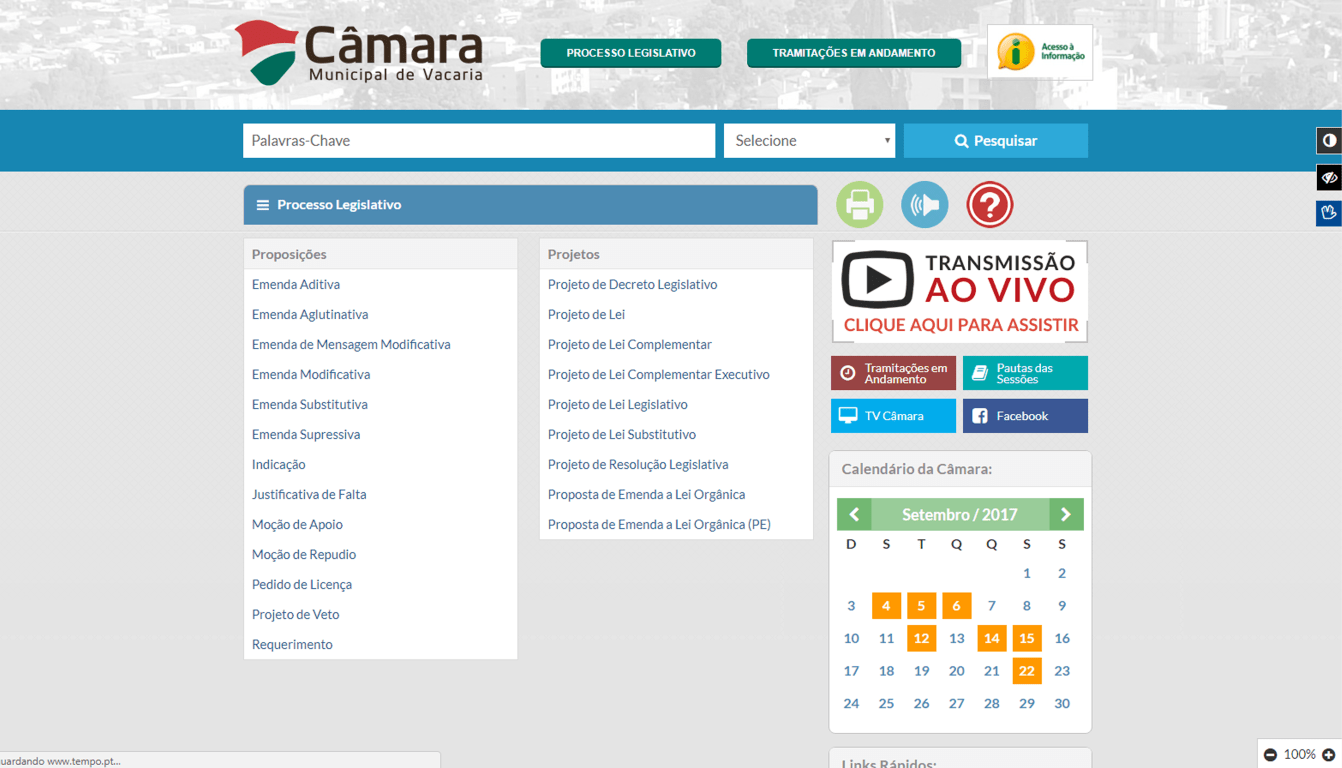Image resolution: width=1342 pixels, height=768 pixels.
Task: Click the Pesquisar button
Action: (x=996, y=141)
